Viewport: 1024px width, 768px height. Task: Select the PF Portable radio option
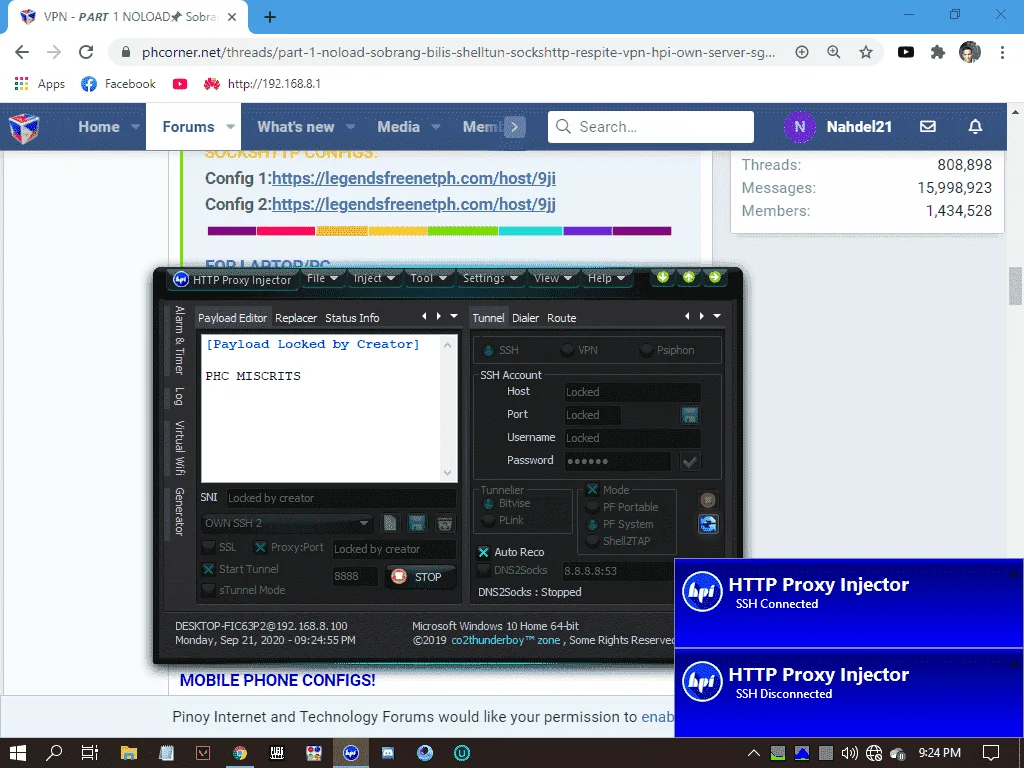(592, 507)
